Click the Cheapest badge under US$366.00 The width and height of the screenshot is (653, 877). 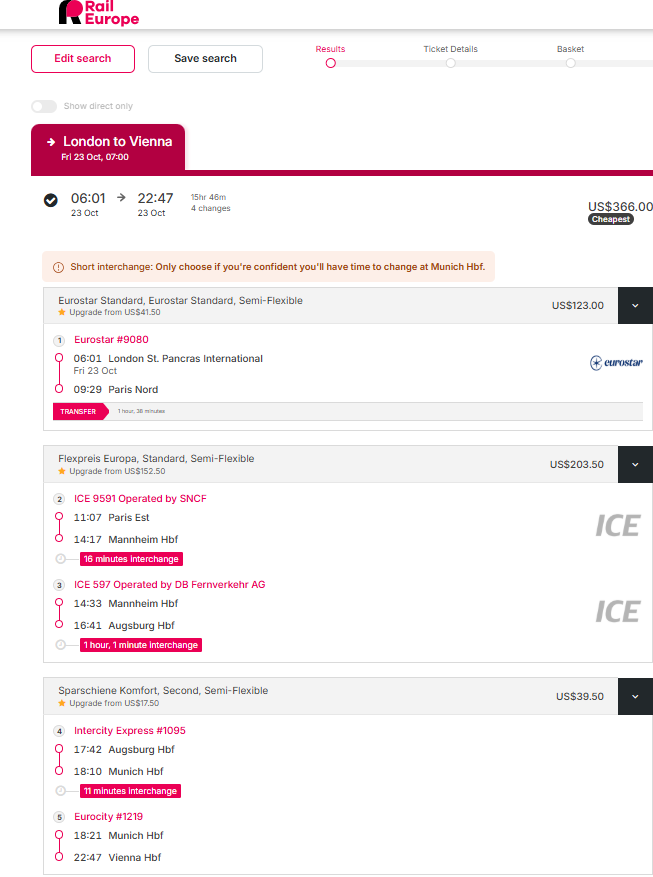[611, 219]
